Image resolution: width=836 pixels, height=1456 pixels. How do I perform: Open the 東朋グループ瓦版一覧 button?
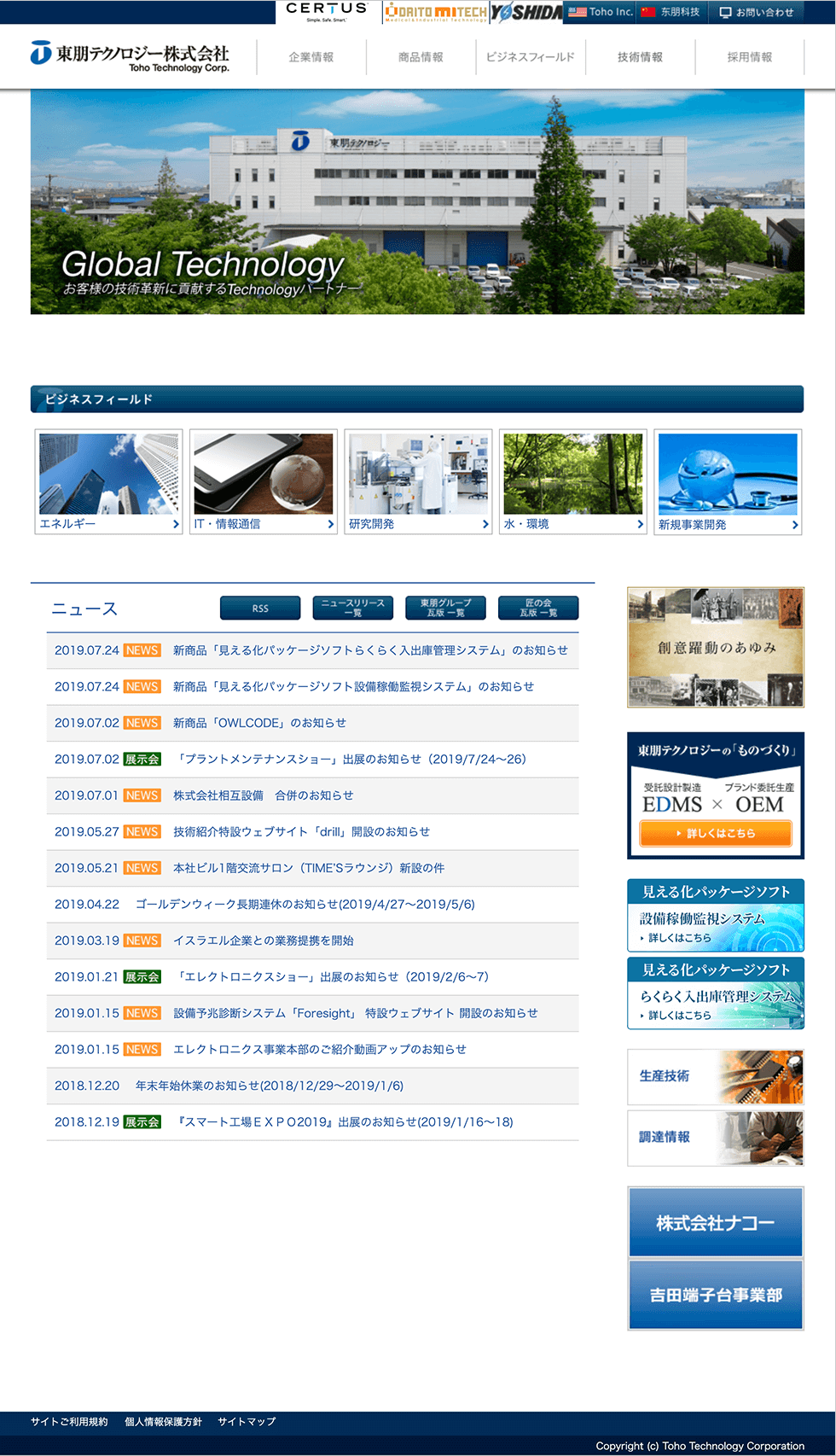(x=445, y=609)
